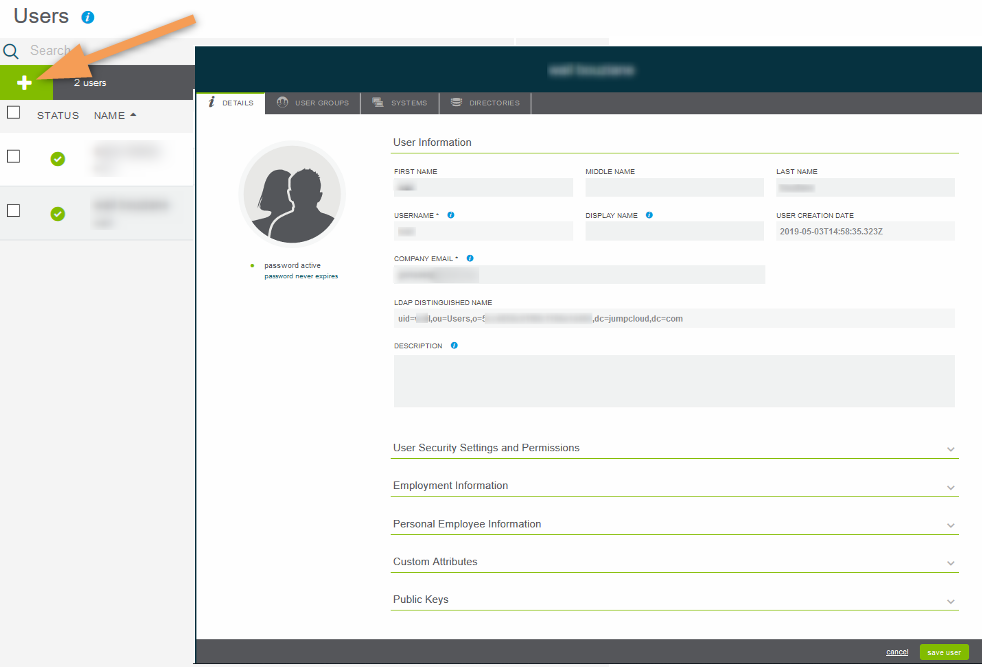Click the info icon next to Company Email

tap(470, 258)
